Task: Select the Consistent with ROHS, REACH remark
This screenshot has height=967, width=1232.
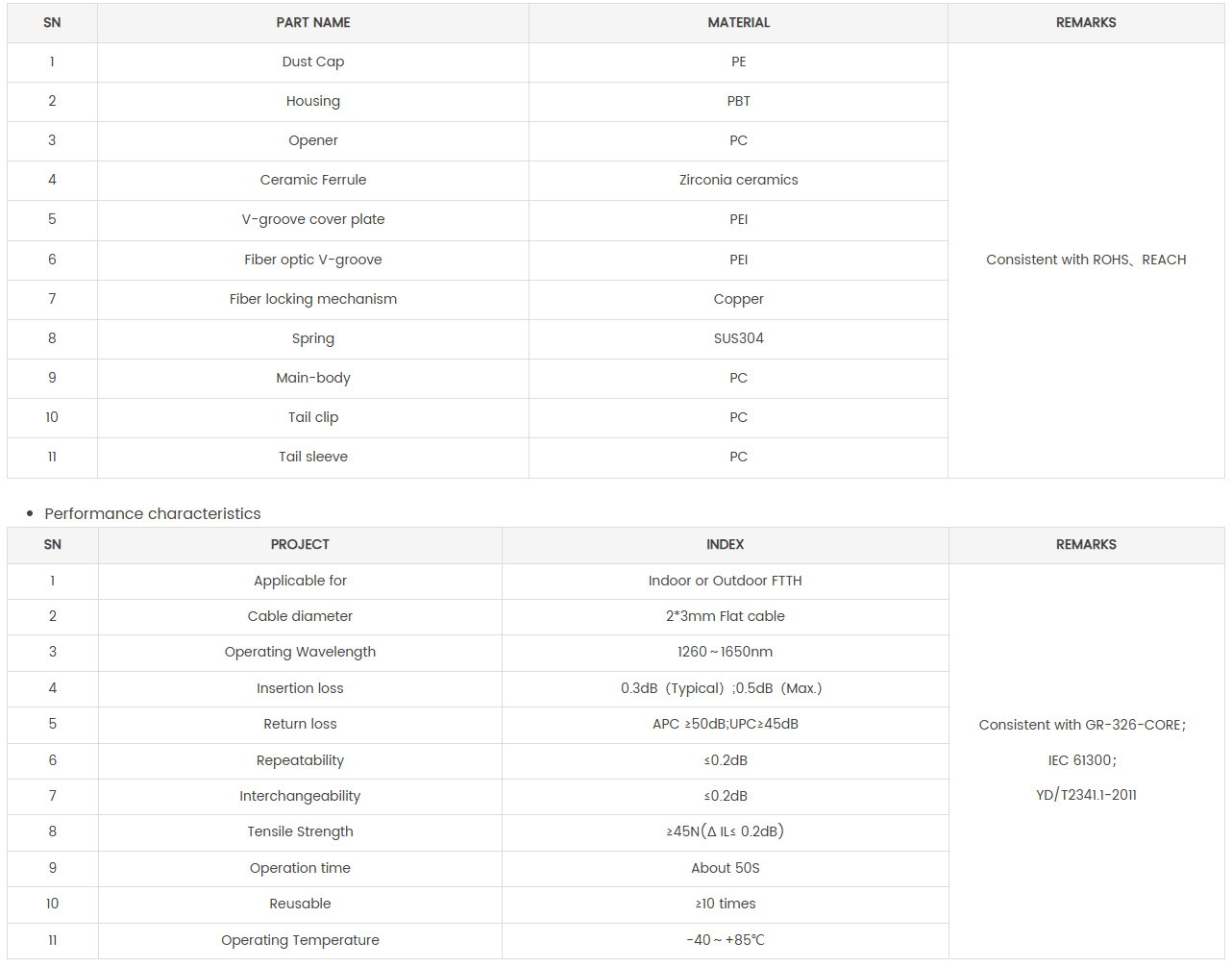Action: [x=1086, y=260]
